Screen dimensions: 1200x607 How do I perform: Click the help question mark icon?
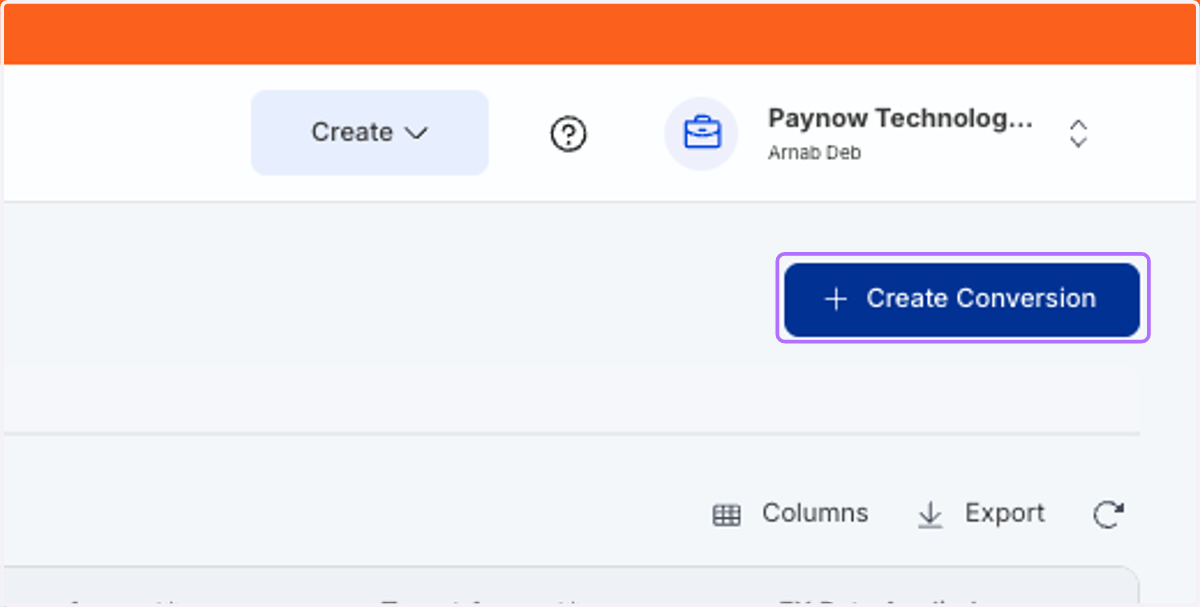coord(569,133)
